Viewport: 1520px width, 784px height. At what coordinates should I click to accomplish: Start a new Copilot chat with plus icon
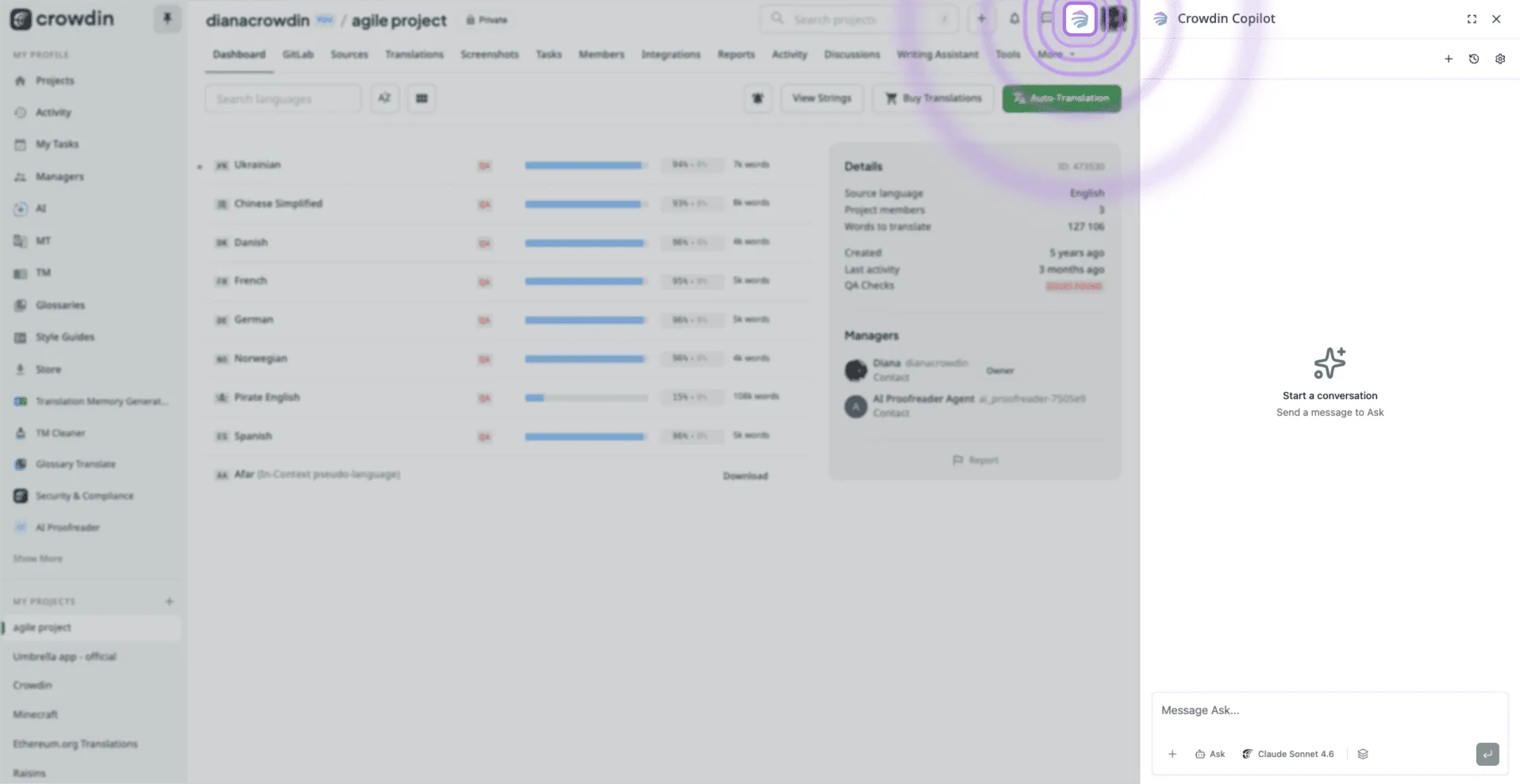pyautogui.click(x=1449, y=59)
